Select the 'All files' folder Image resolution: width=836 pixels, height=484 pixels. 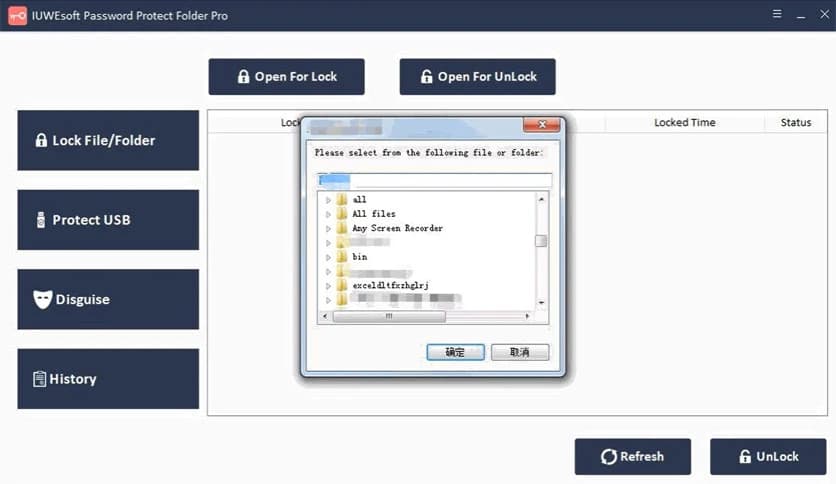pyautogui.click(x=374, y=214)
